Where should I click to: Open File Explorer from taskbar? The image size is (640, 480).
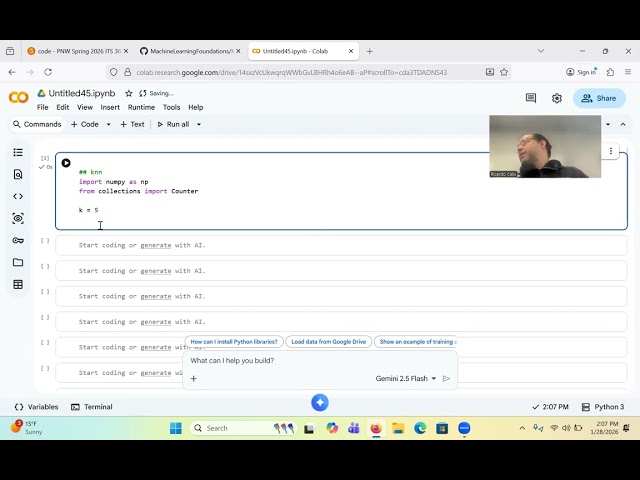398,428
